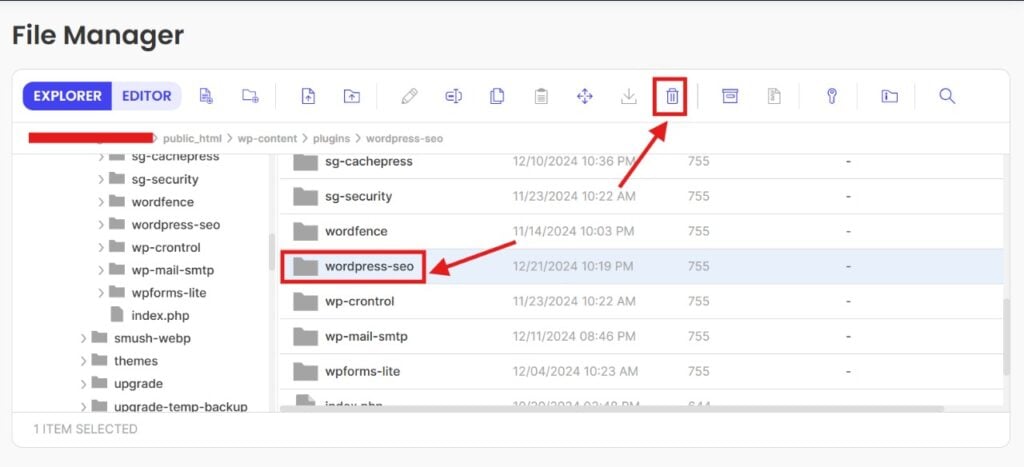Select wp-crontrol in the sidebar tree
1024x467 pixels.
click(166, 248)
